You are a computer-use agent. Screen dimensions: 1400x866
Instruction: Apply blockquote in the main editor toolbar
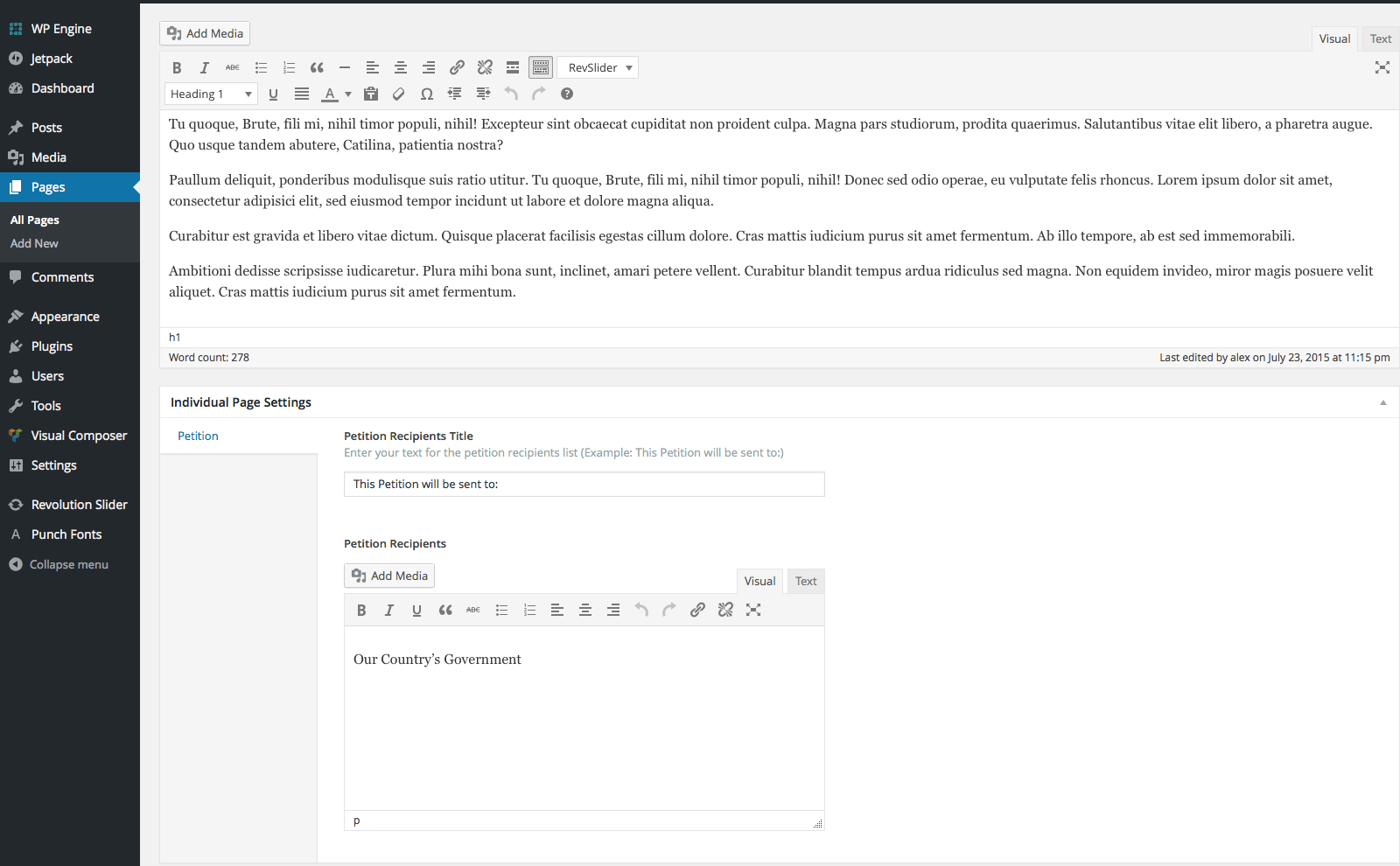317,67
